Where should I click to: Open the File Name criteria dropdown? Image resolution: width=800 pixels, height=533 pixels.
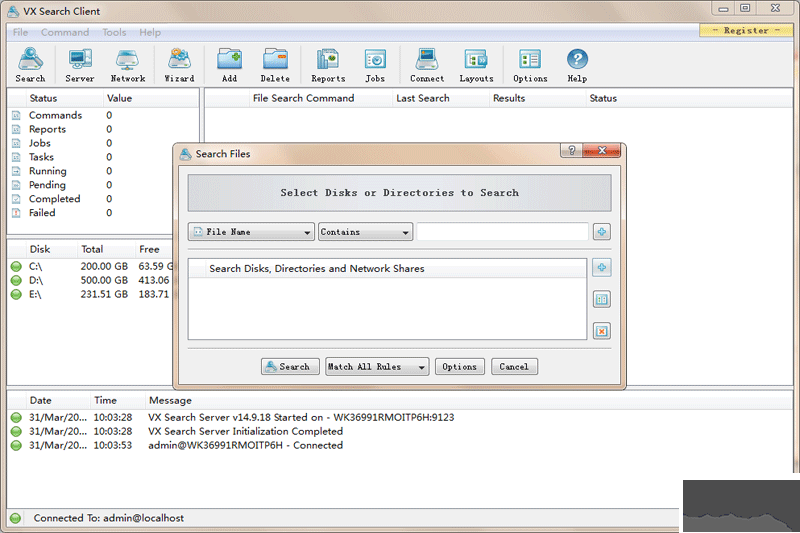click(x=251, y=232)
